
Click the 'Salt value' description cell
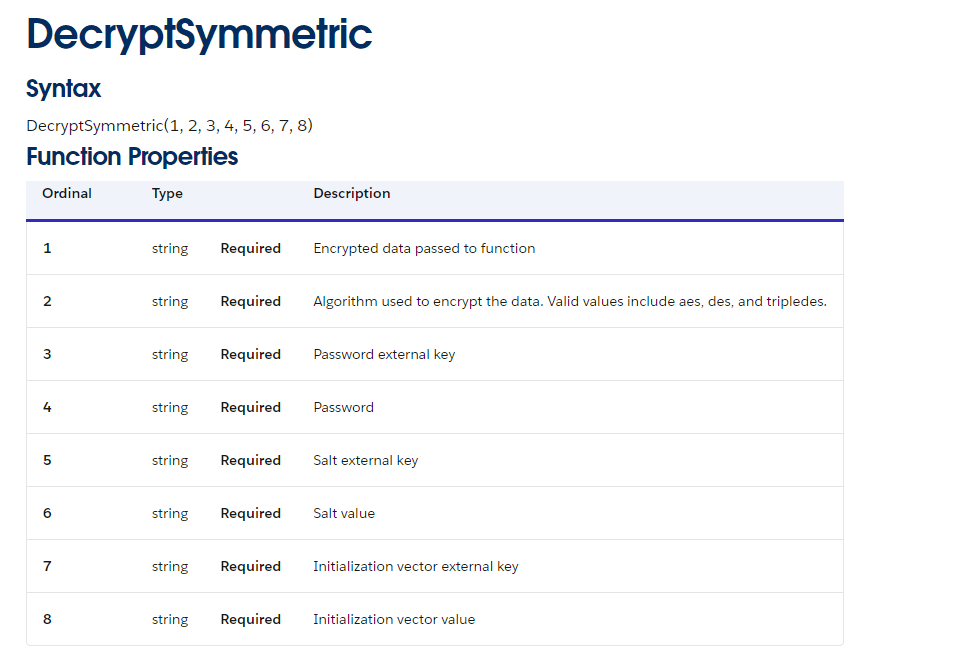(x=344, y=513)
